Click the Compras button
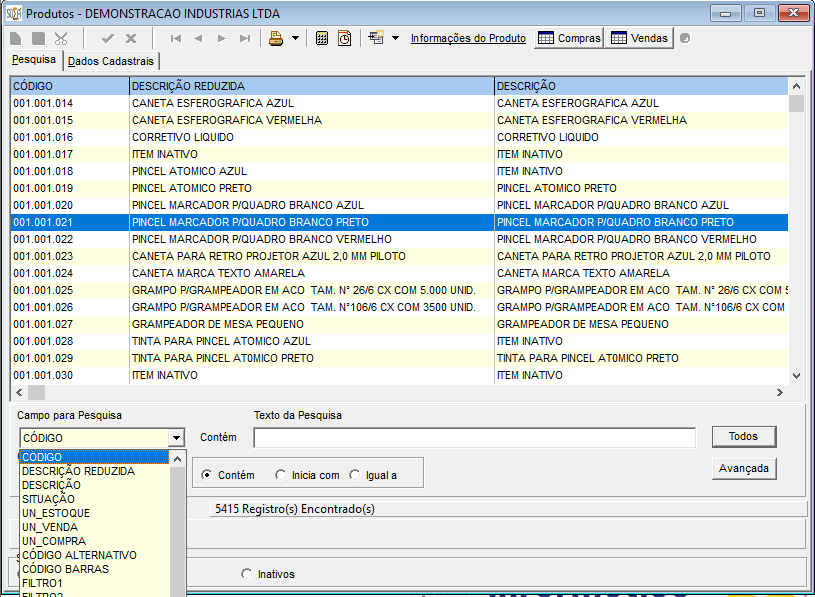Image resolution: width=815 pixels, height=597 pixels. coord(569,38)
